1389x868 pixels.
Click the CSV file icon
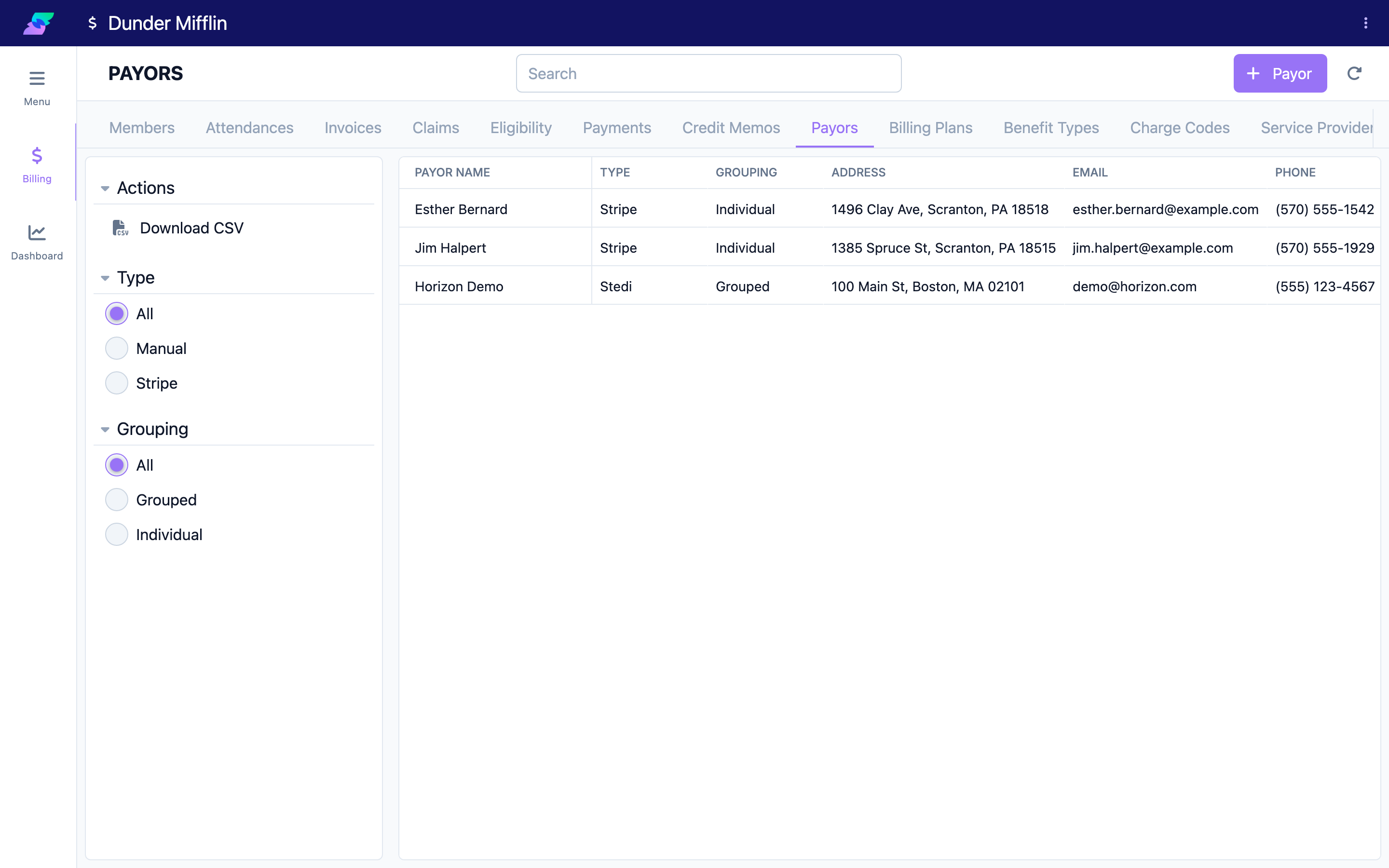[x=120, y=228]
